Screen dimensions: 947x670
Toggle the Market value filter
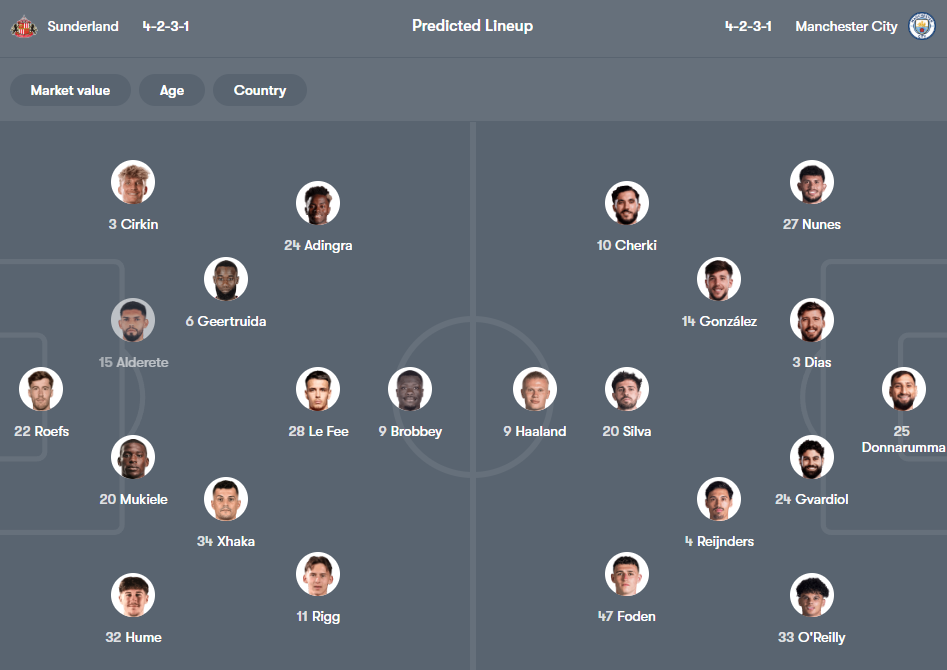click(70, 90)
